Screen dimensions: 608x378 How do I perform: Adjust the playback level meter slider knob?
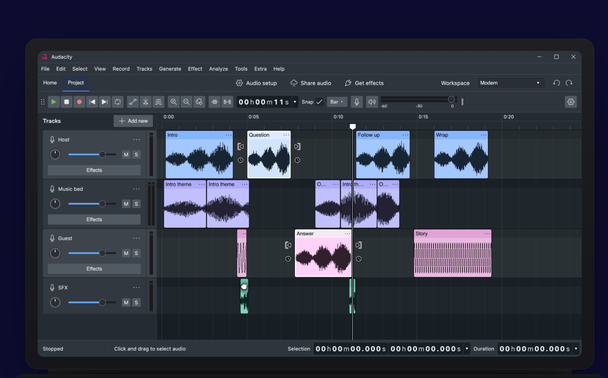click(x=451, y=100)
